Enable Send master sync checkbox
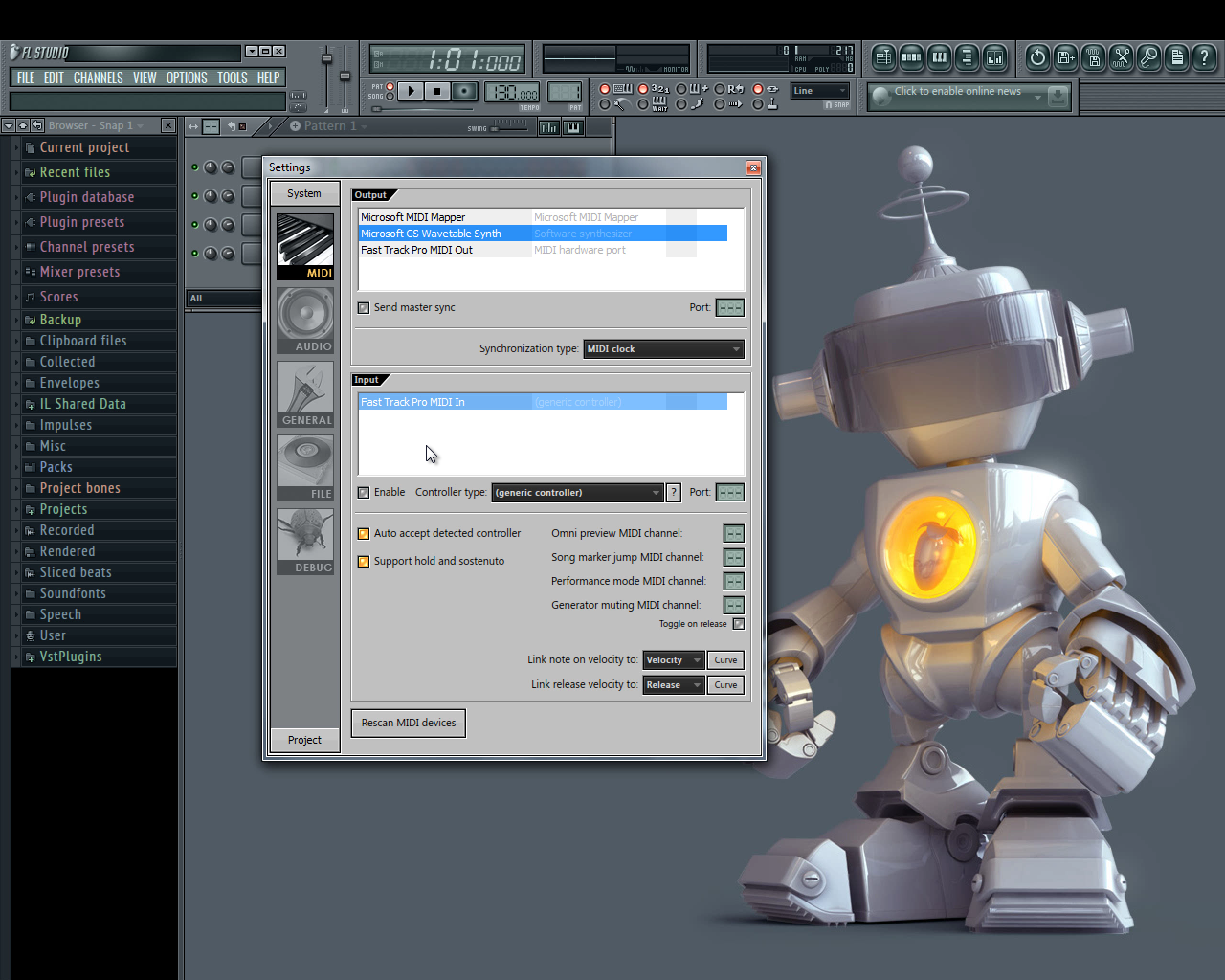Image resolution: width=1225 pixels, height=980 pixels. click(364, 308)
